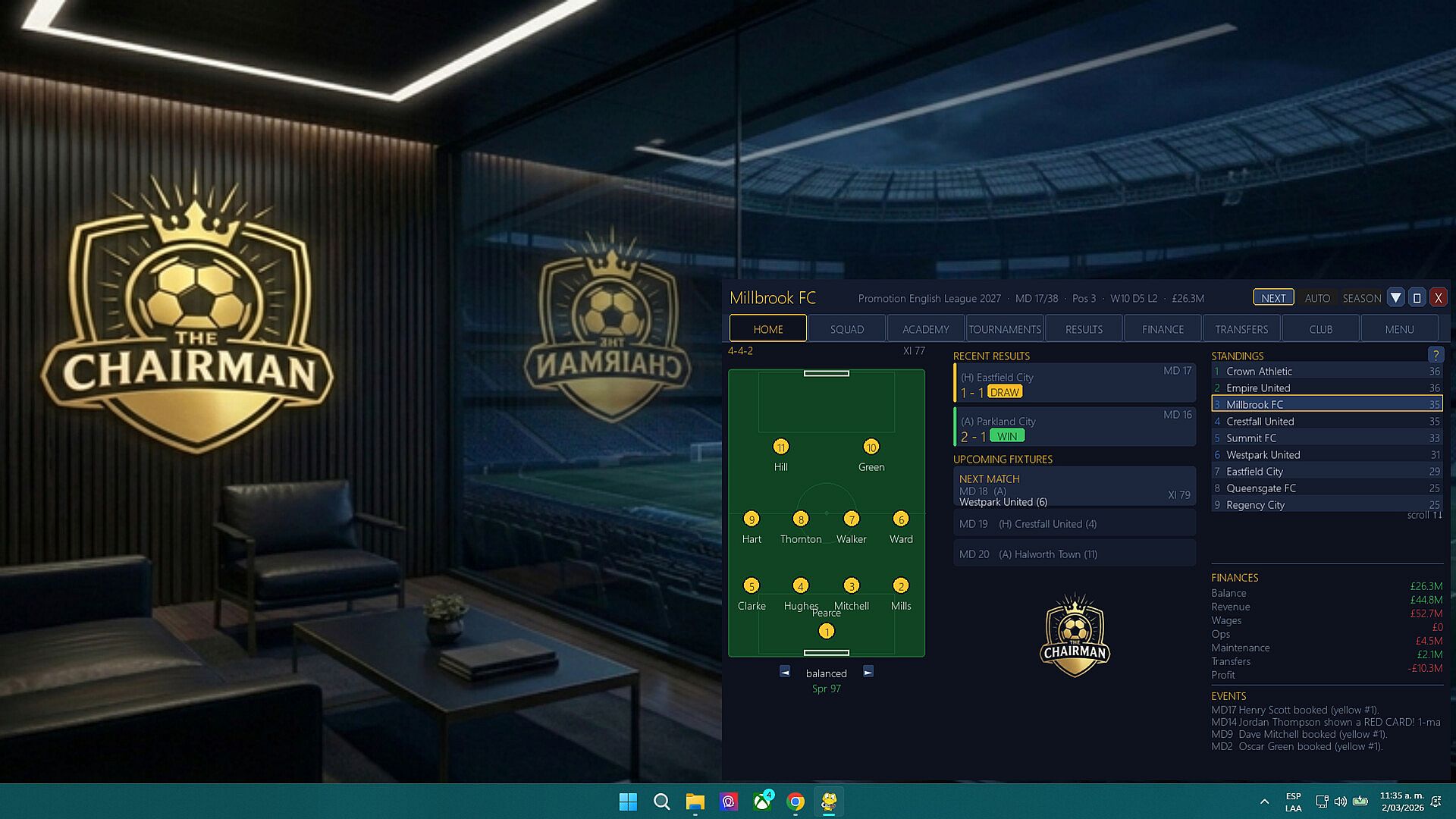
Task: Click the right arrow beside balanced tactic
Action: point(868,672)
